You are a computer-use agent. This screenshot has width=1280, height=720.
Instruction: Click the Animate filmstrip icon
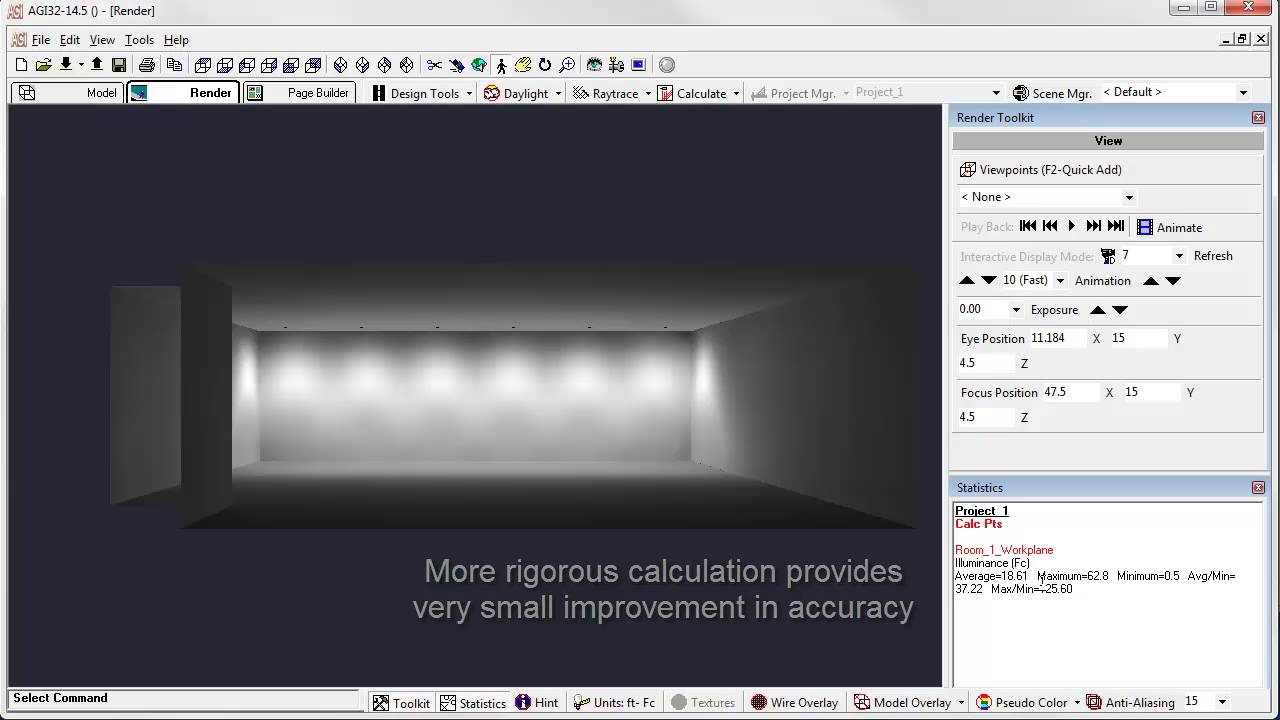click(x=1145, y=227)
